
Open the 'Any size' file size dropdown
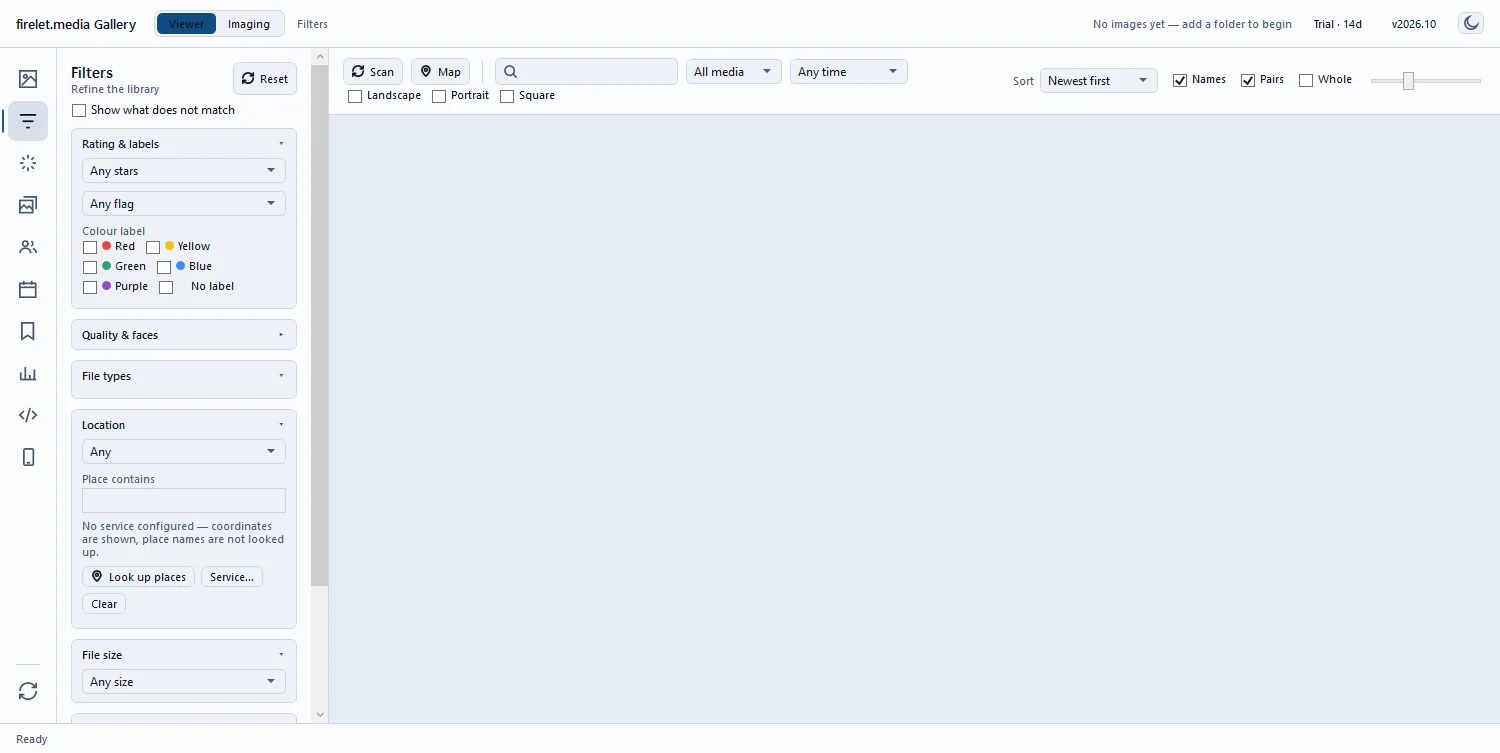click(184, 682)
